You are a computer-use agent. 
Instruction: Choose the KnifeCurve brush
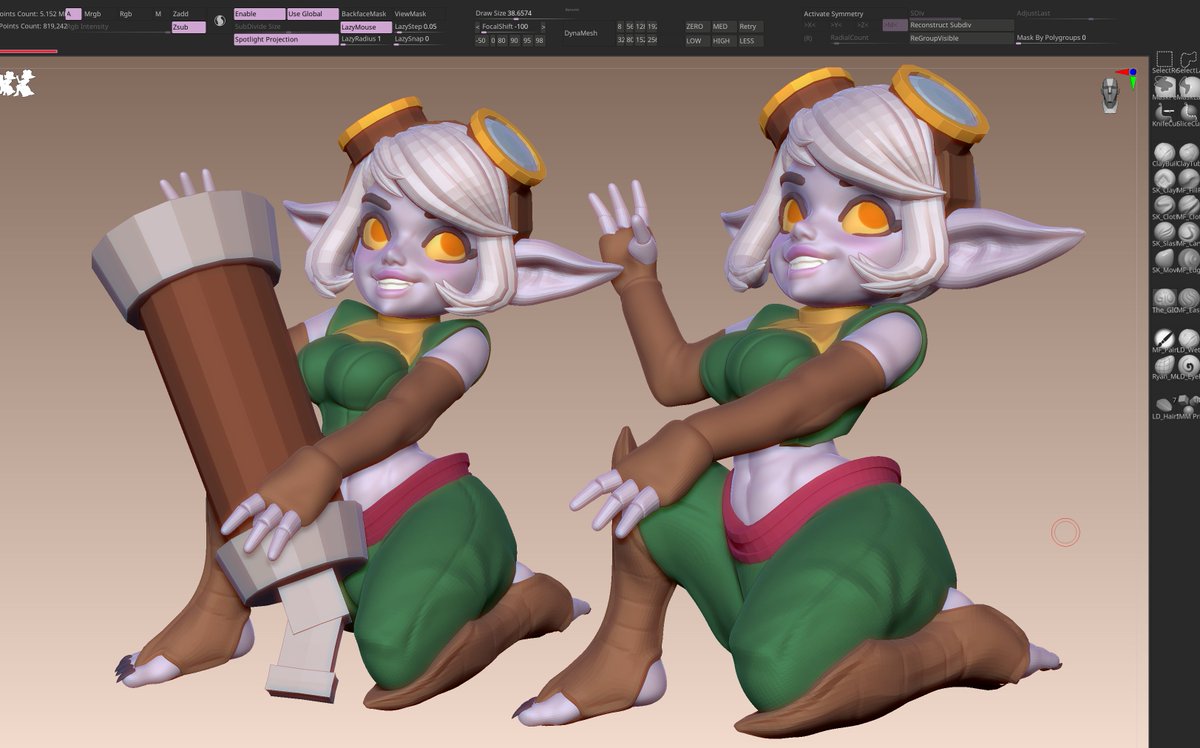[x=1164, y=113]
